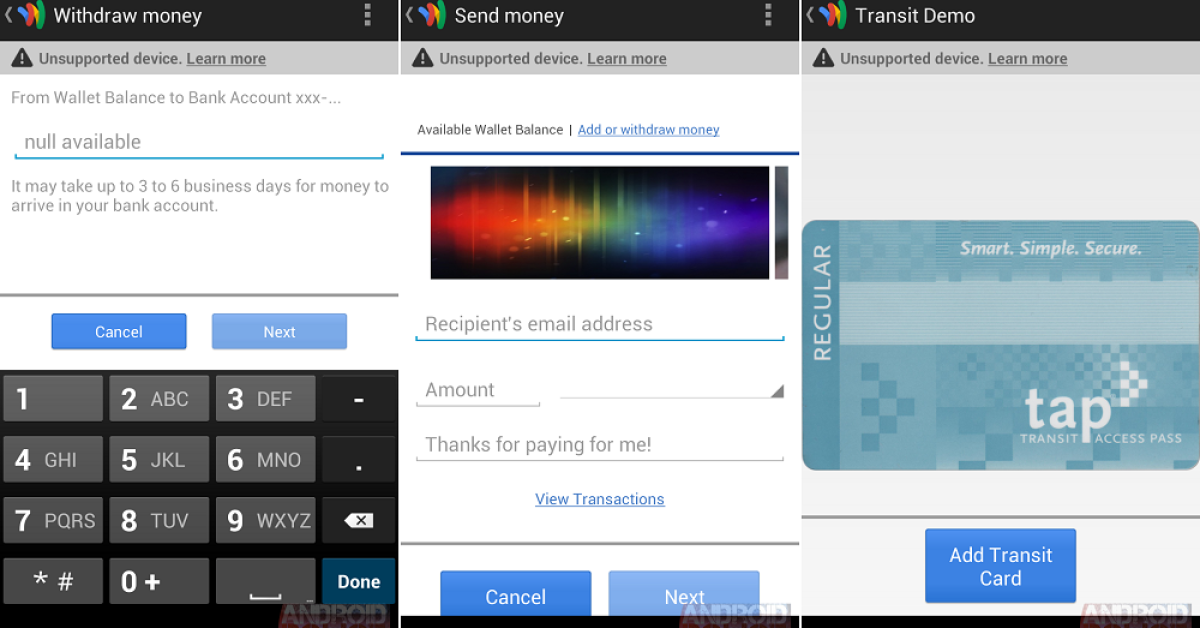This screenshot has width=1200, height=628.
Task: Click Add Transit Card button
Action: click(1000, 566)
